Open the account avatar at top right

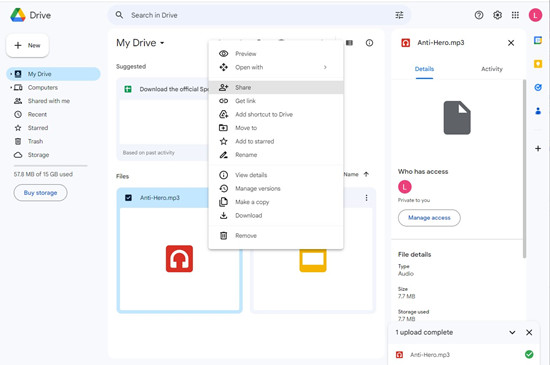click(x=535, y=15)
